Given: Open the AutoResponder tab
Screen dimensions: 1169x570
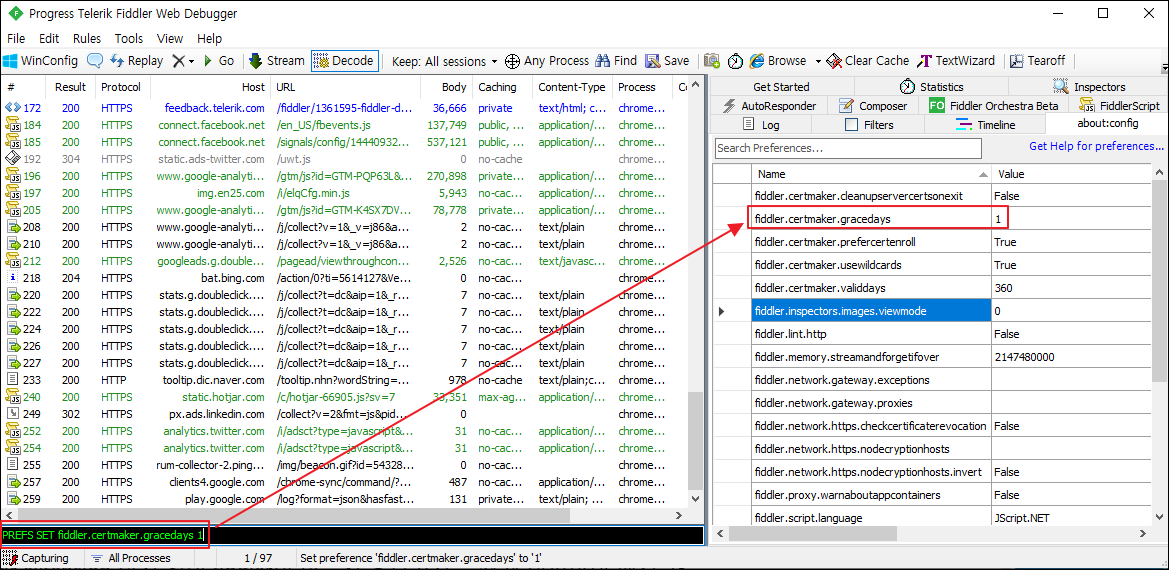Looking at the screenshot, I should 768,106.
